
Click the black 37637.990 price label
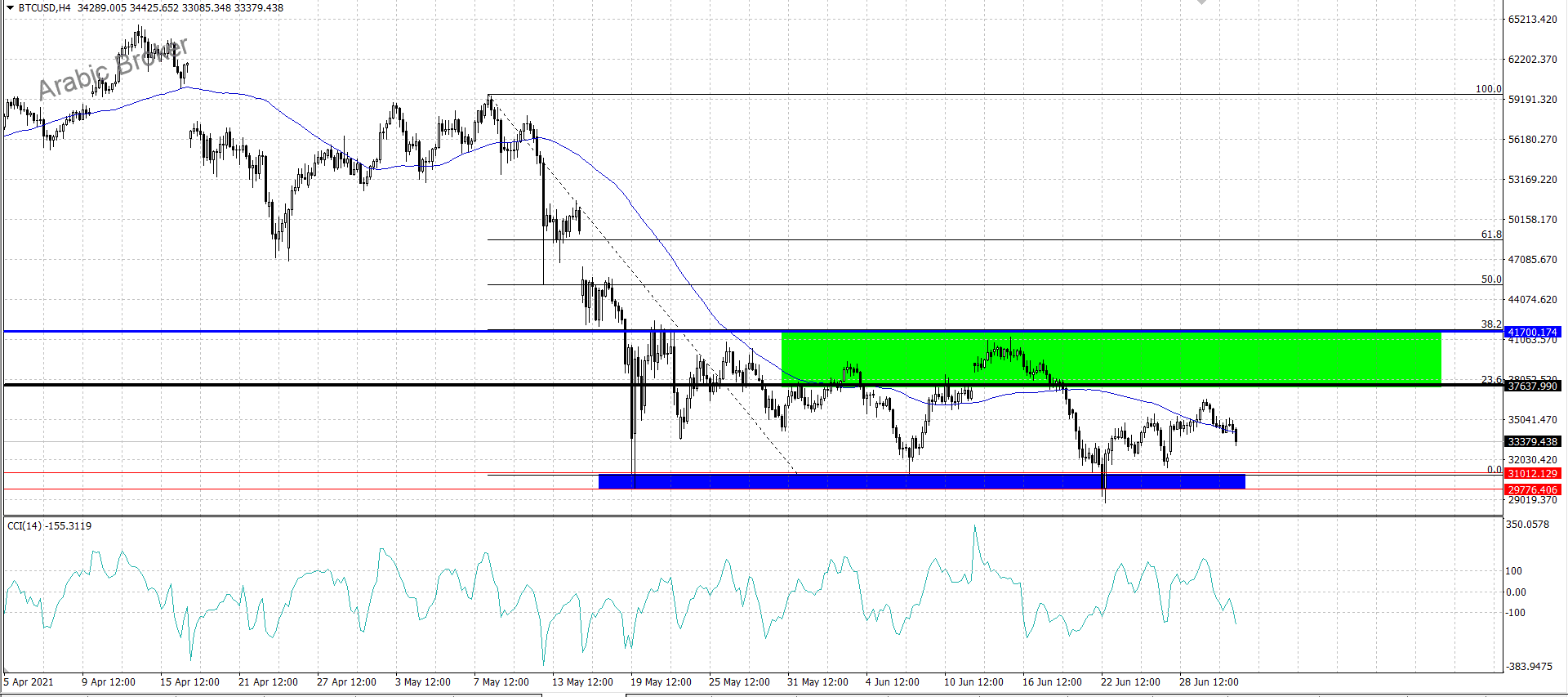(x=1532, y=386)
